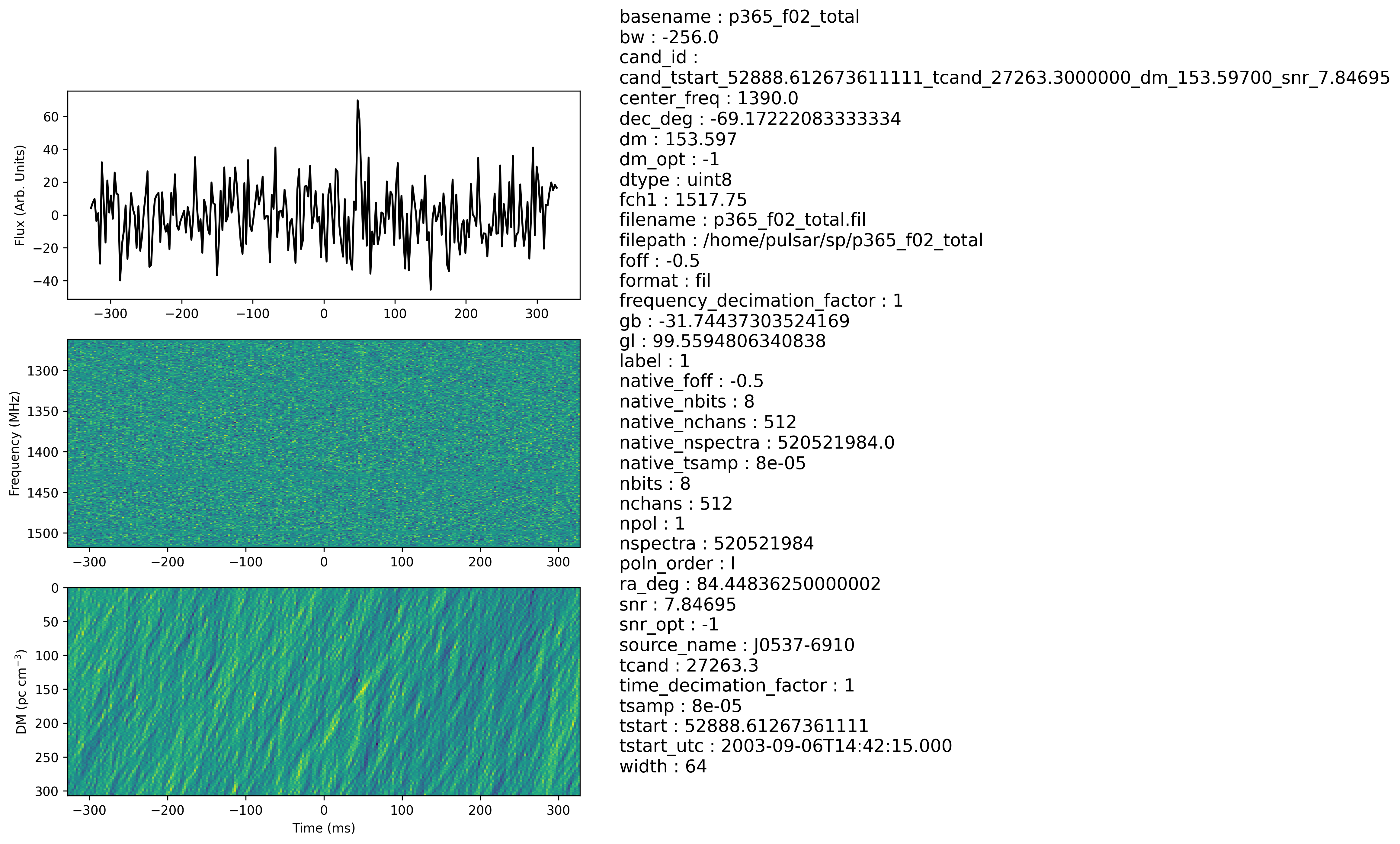Click the 'tstart_utc' timestamp line
Viewport: 1400px width, 844px height.
[786, 746]
